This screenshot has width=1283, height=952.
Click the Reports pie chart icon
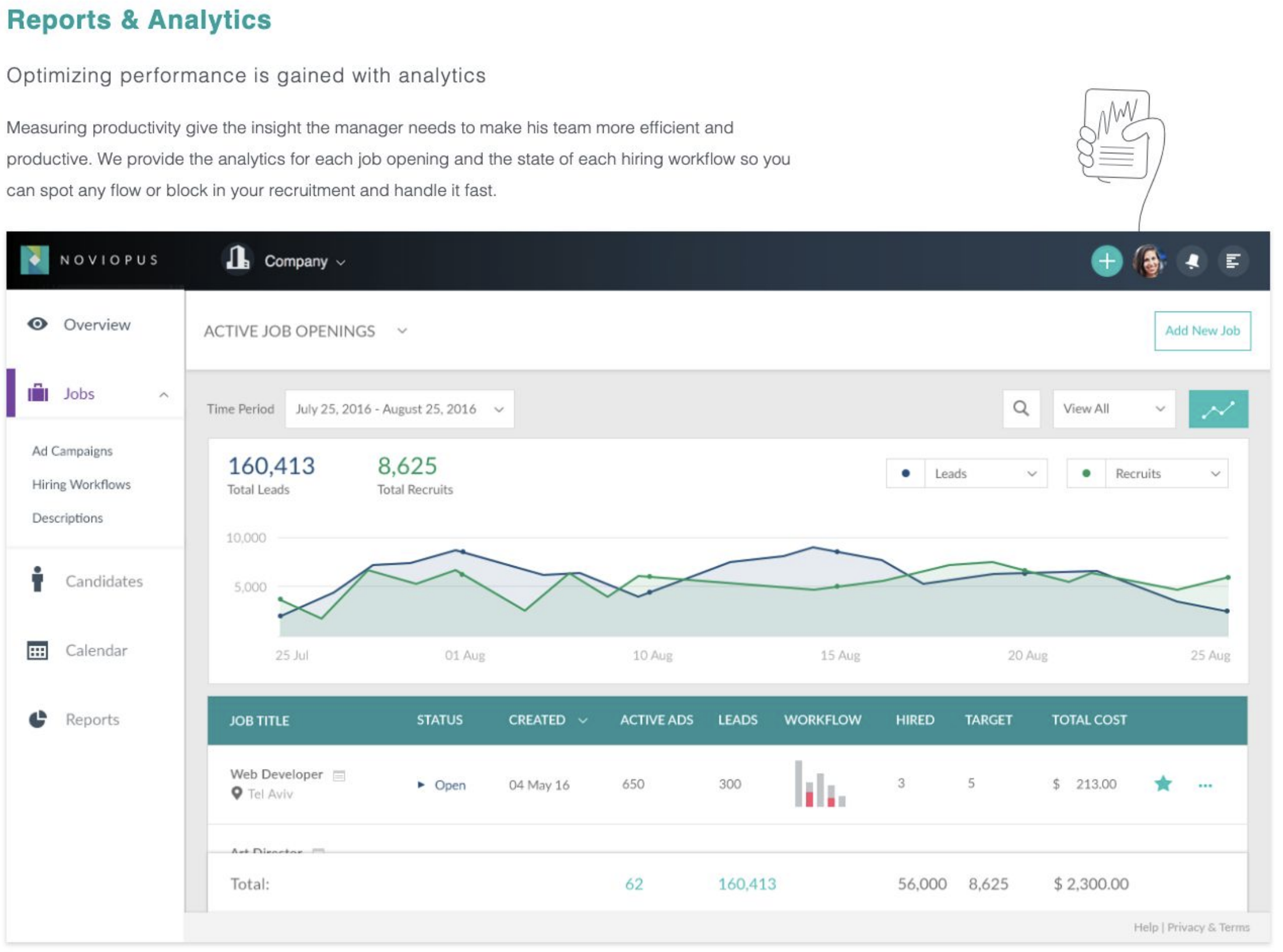point(38,719)
